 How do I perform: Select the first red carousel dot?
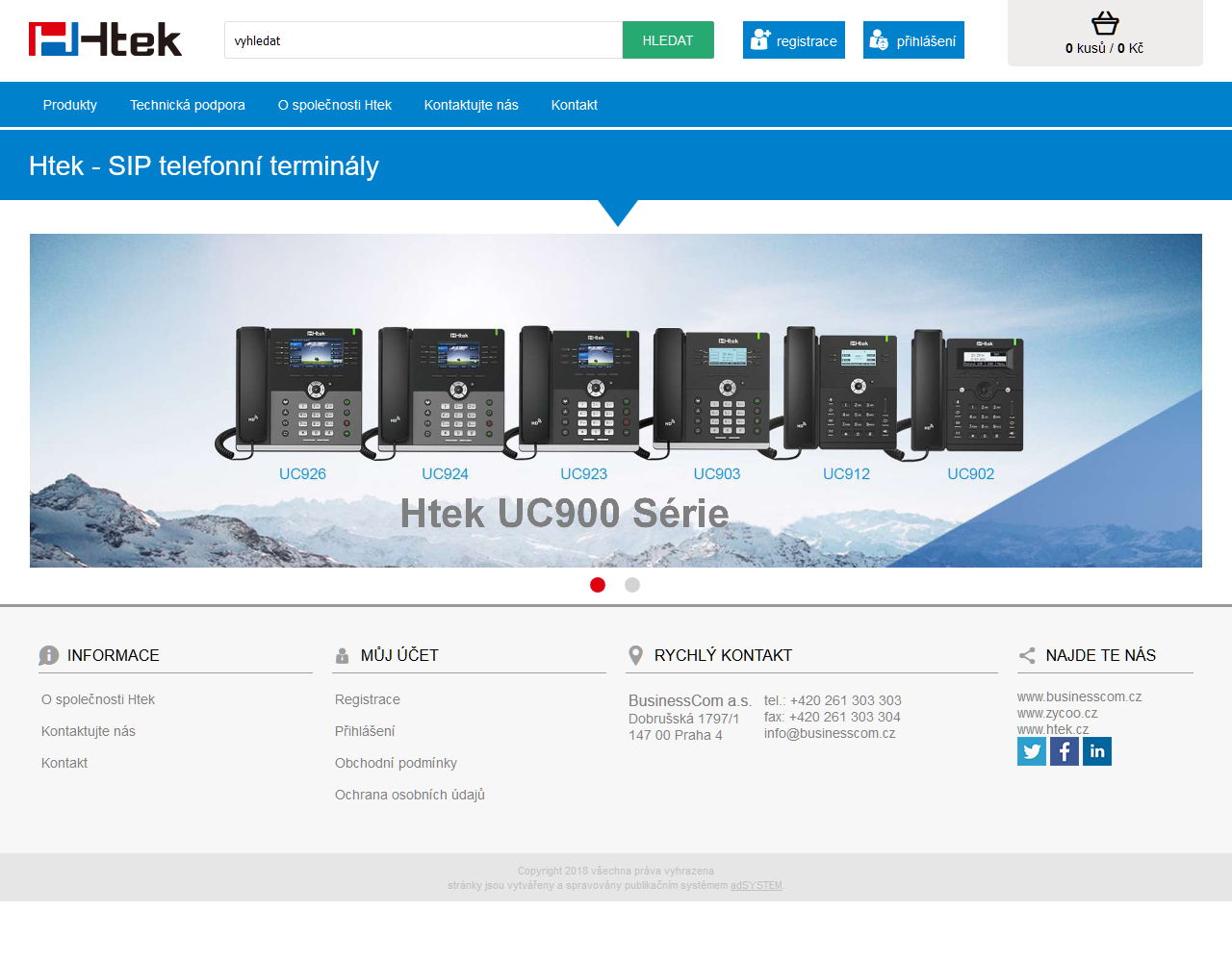pos(598,585)
